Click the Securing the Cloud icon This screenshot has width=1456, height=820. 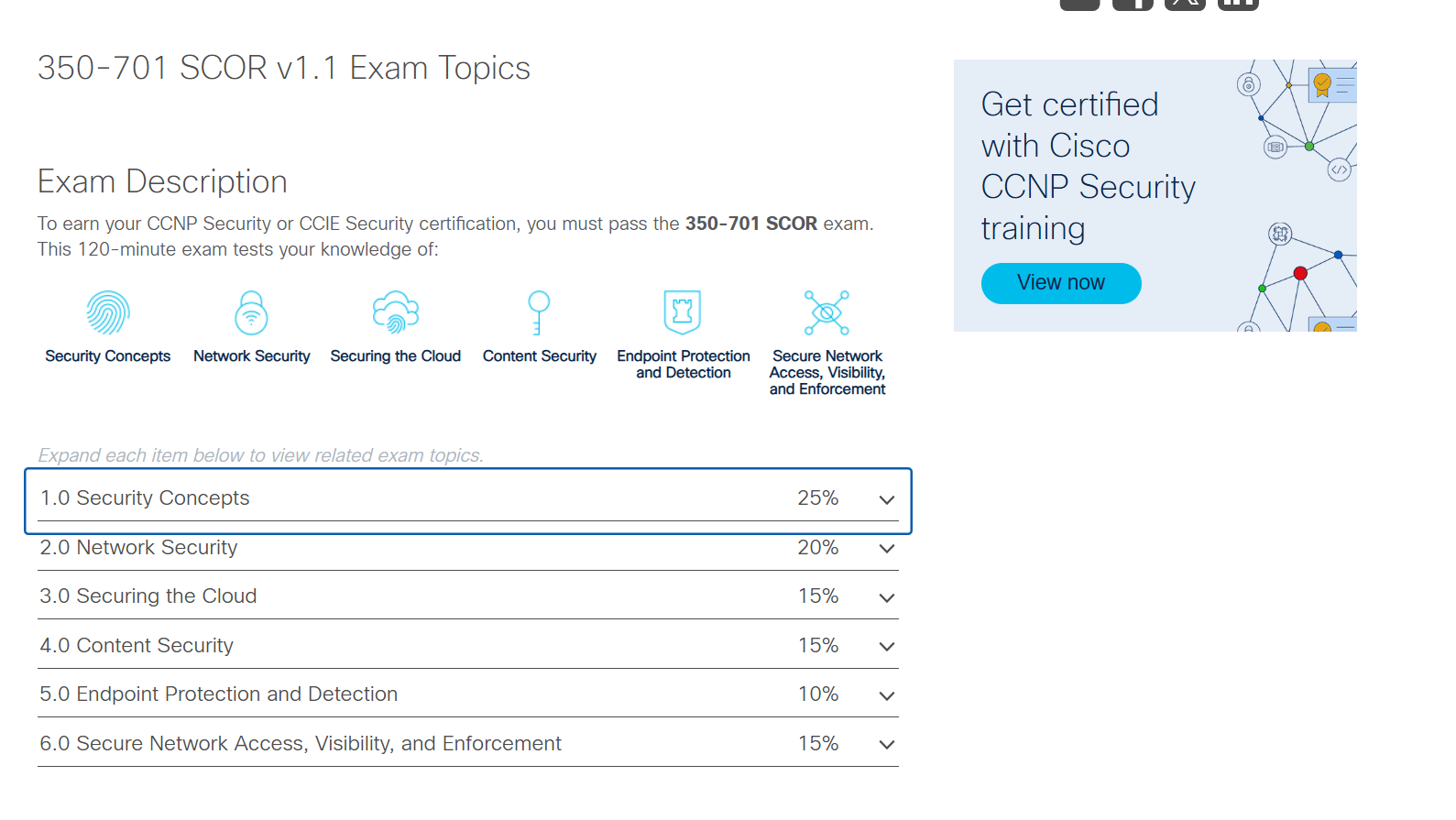click(x=395, y=312)
